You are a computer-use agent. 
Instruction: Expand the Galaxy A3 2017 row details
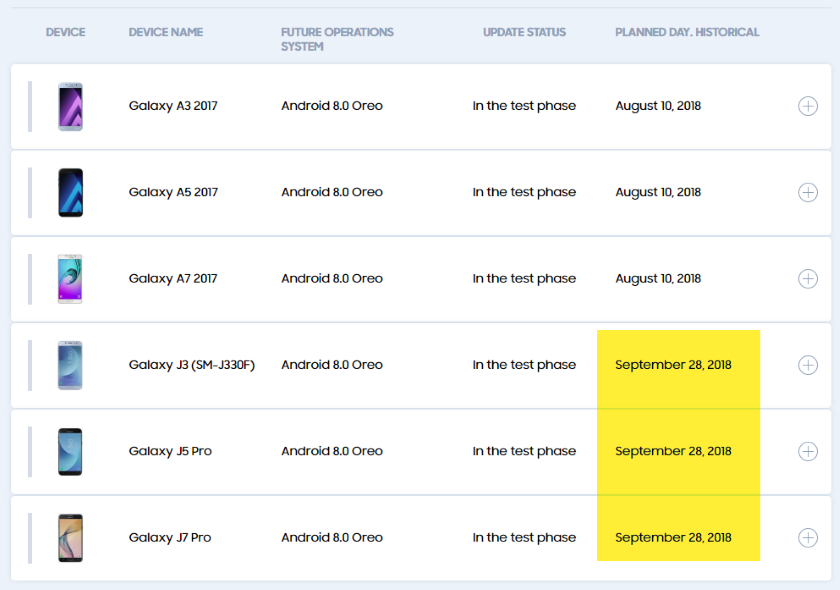(808, 106)
